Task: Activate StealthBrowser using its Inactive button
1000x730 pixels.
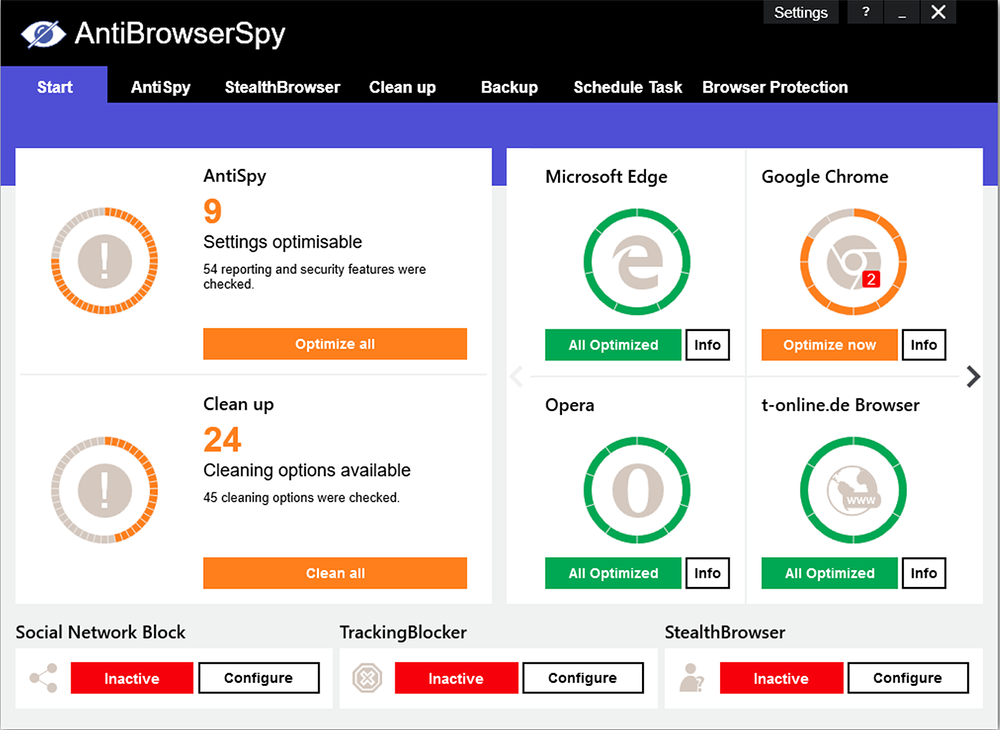Action: [780, 678]
